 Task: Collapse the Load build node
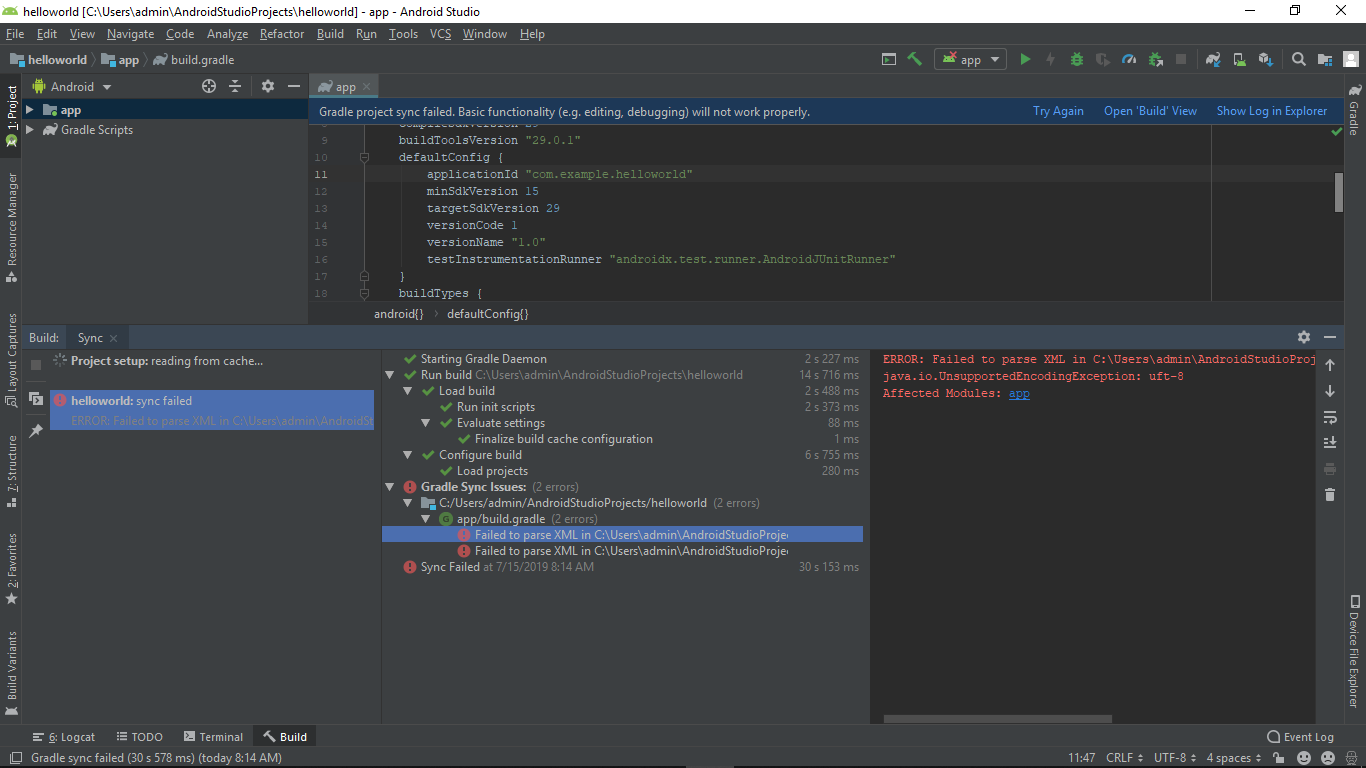tap(409, 391)
